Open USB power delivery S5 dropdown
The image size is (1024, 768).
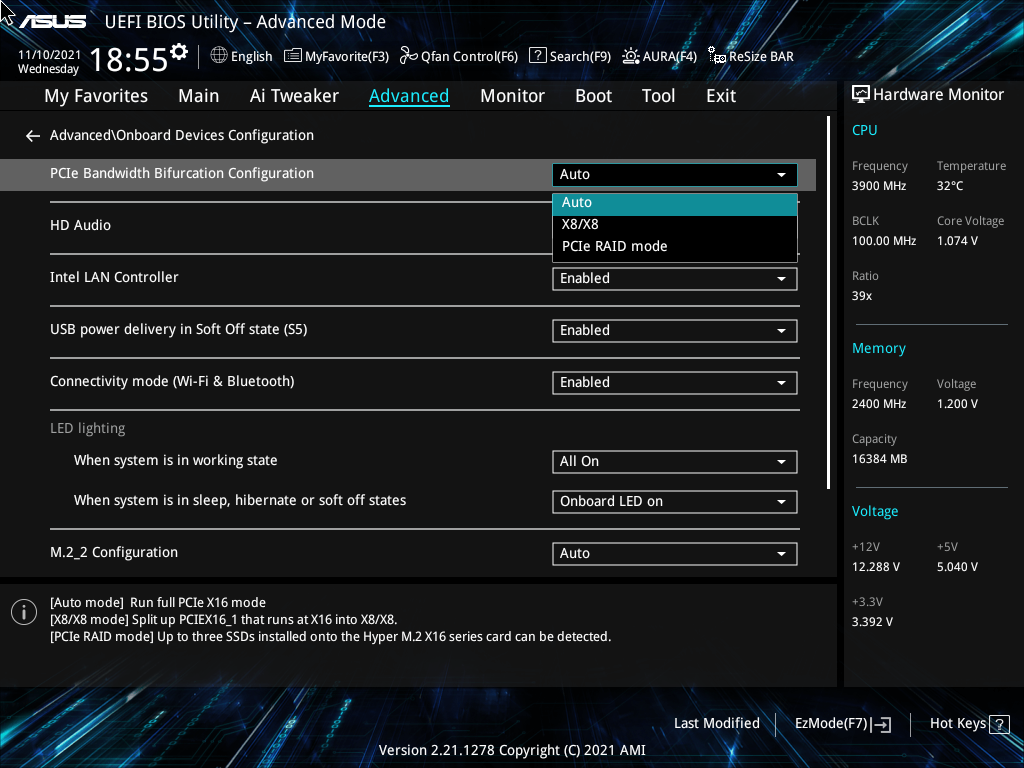(x=675, y=330)
